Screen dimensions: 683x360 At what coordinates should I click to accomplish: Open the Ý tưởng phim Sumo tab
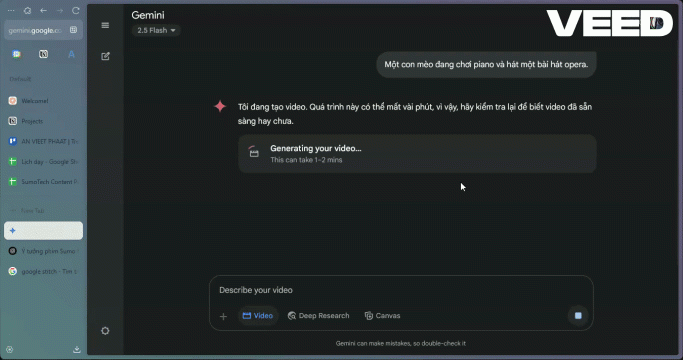(43, 251)
